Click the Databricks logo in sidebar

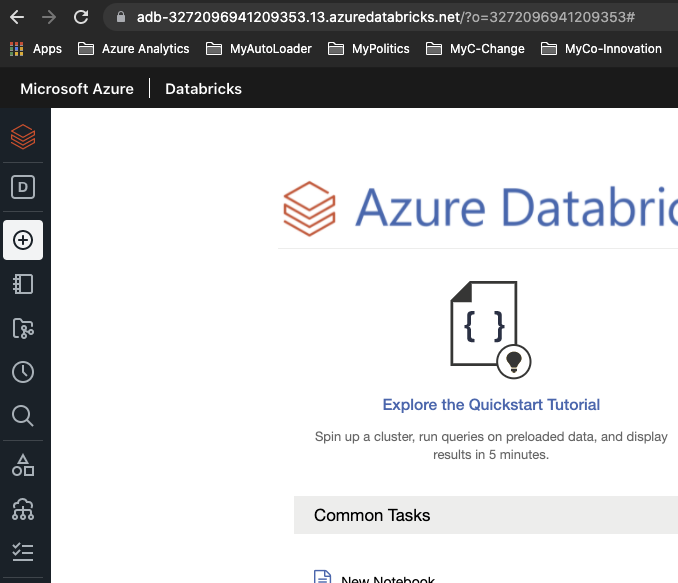click(x=23, y=137)
